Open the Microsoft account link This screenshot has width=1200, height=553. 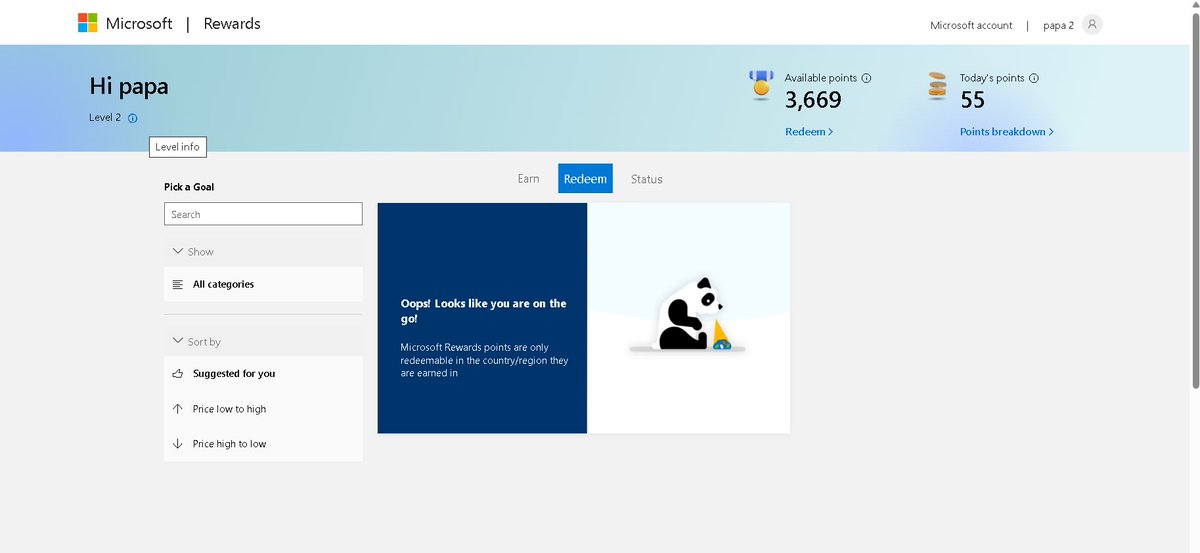coord(971,25)
